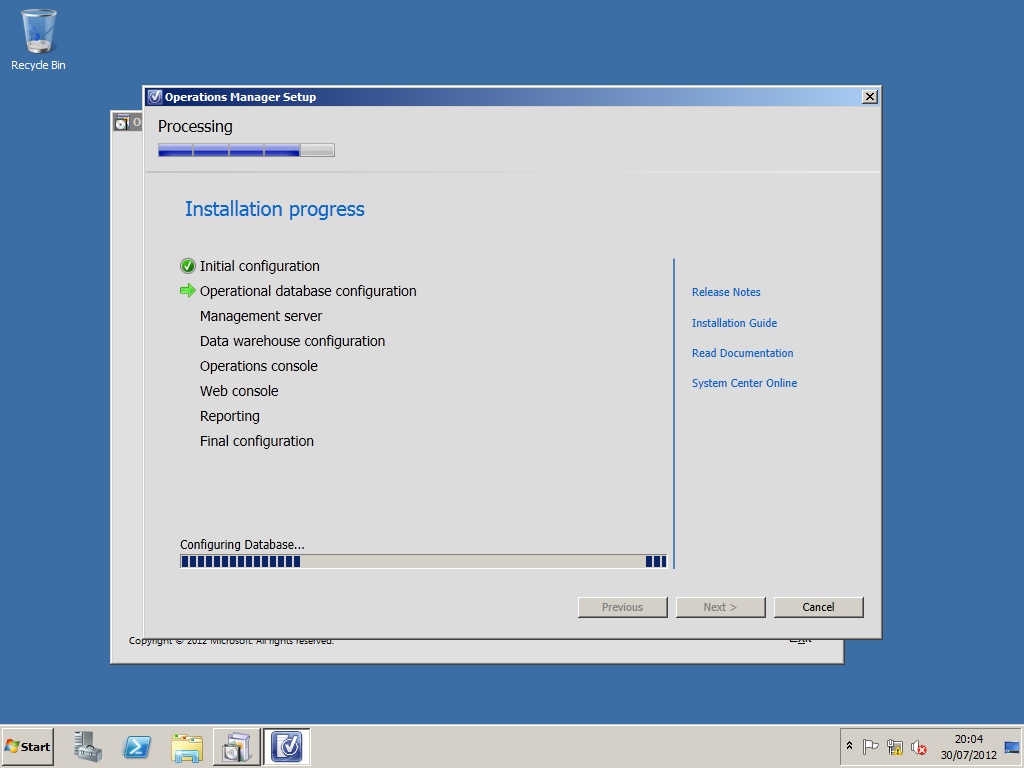Open the Installation Guide link
Image resolution: width=1024 pixels, height=768 pixels.
point(734,323)
